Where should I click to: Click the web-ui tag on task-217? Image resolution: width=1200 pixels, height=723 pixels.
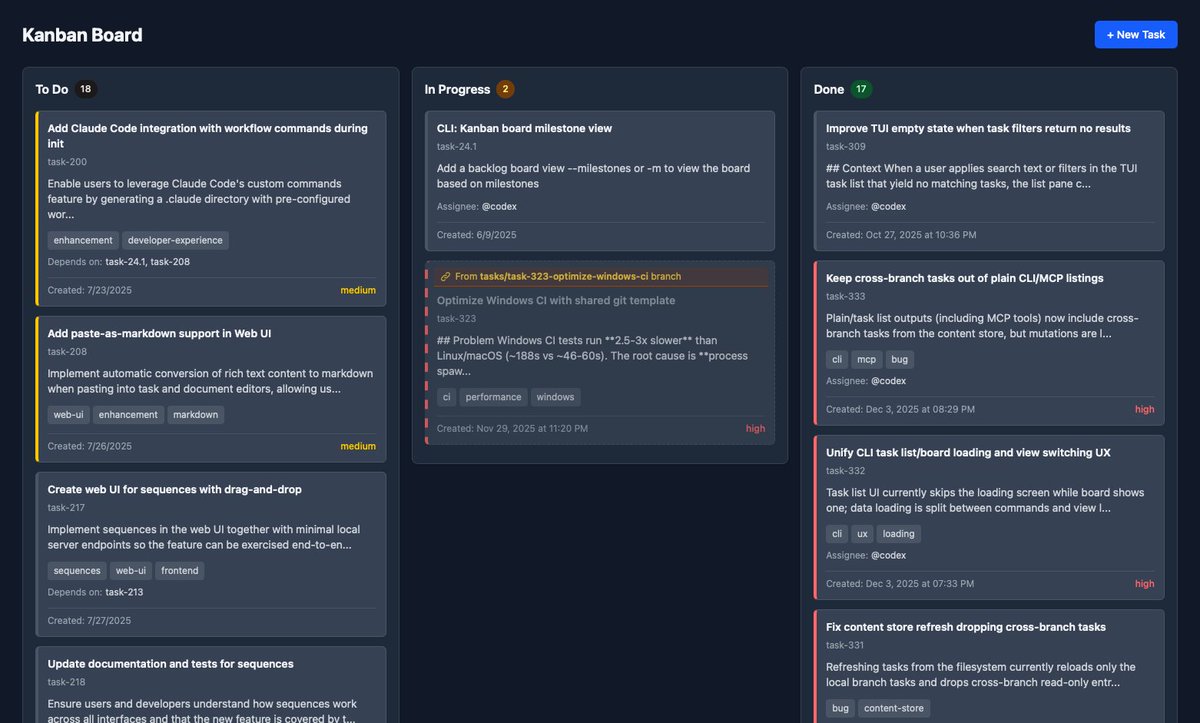(131, 570)
